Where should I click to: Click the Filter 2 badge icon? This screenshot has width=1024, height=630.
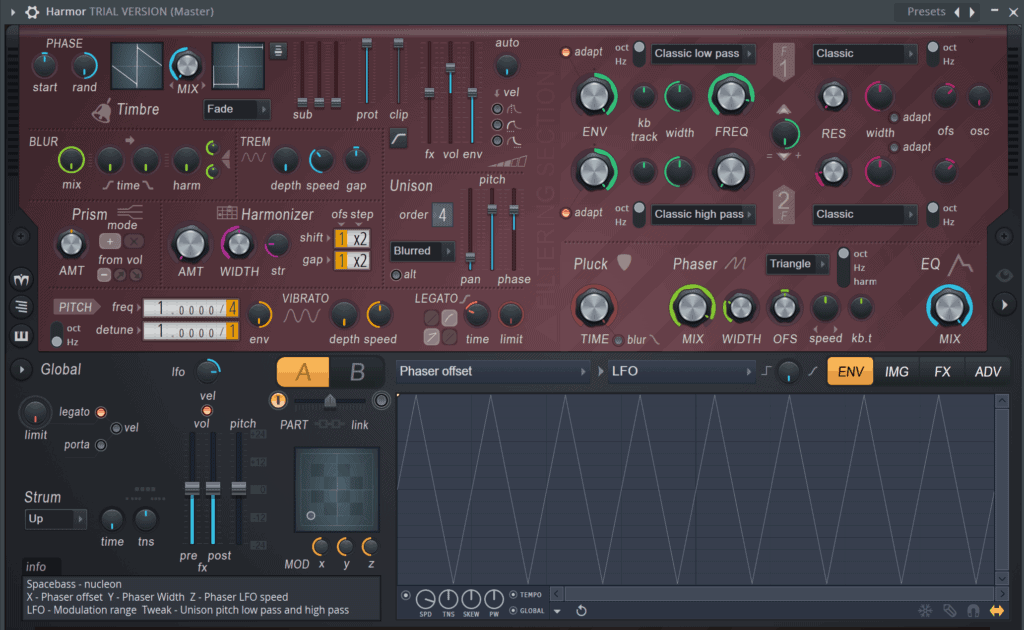(x=784, y=206)
